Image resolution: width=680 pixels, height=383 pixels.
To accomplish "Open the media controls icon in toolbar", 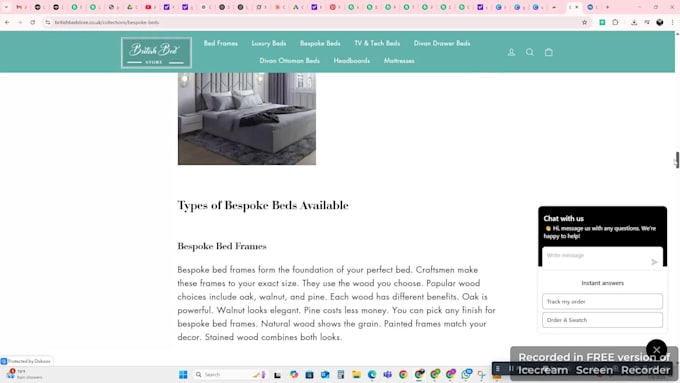I will (647, 22).
